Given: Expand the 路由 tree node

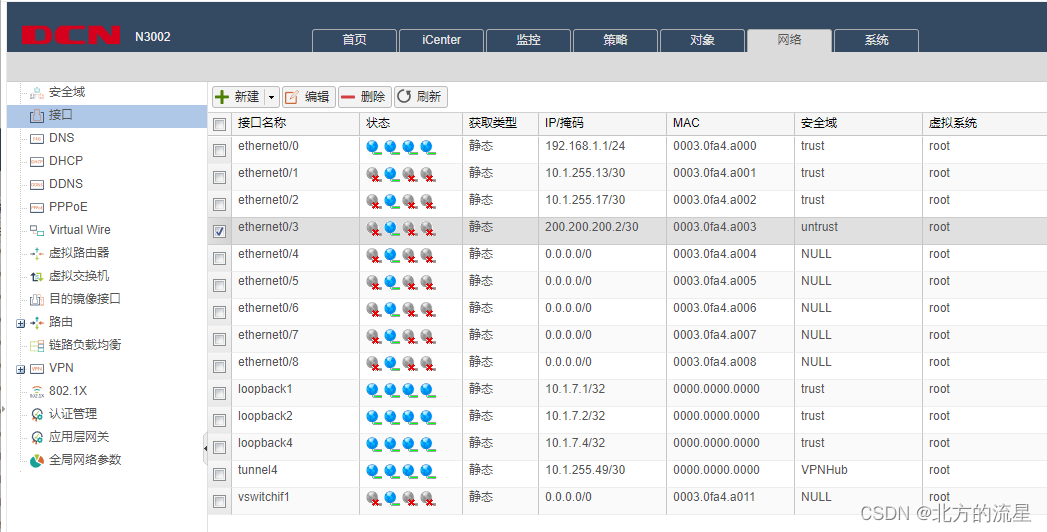Looking at the screenshot, I should click(21, 324).
